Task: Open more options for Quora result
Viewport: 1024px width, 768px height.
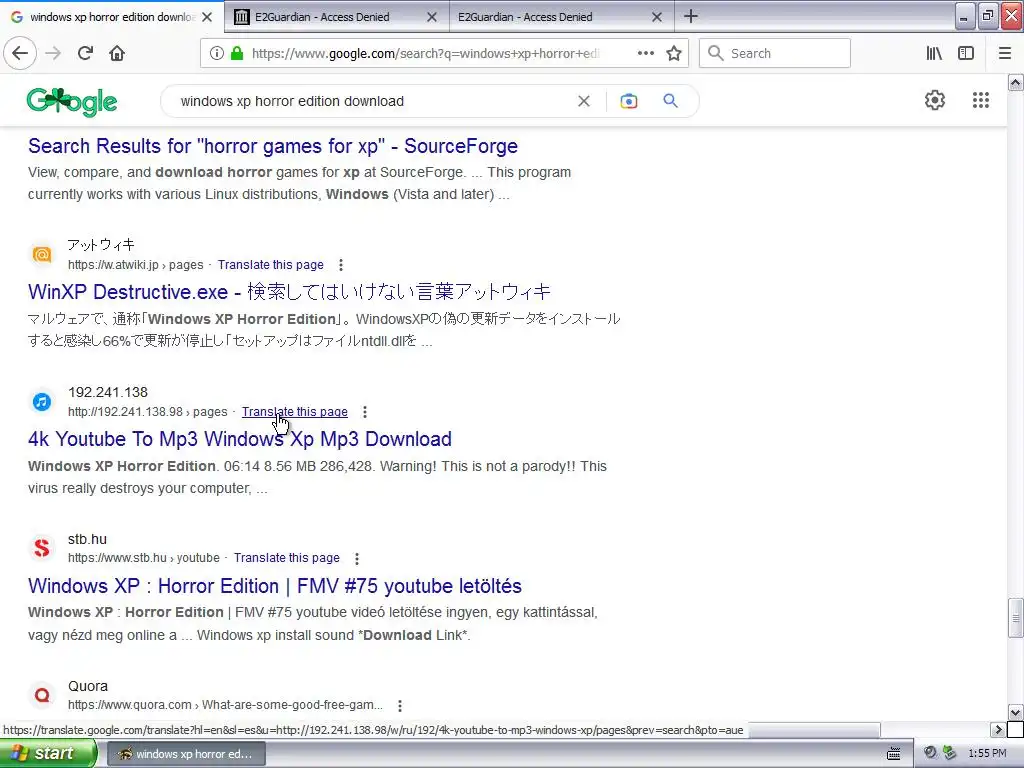Action: (400, 705)
